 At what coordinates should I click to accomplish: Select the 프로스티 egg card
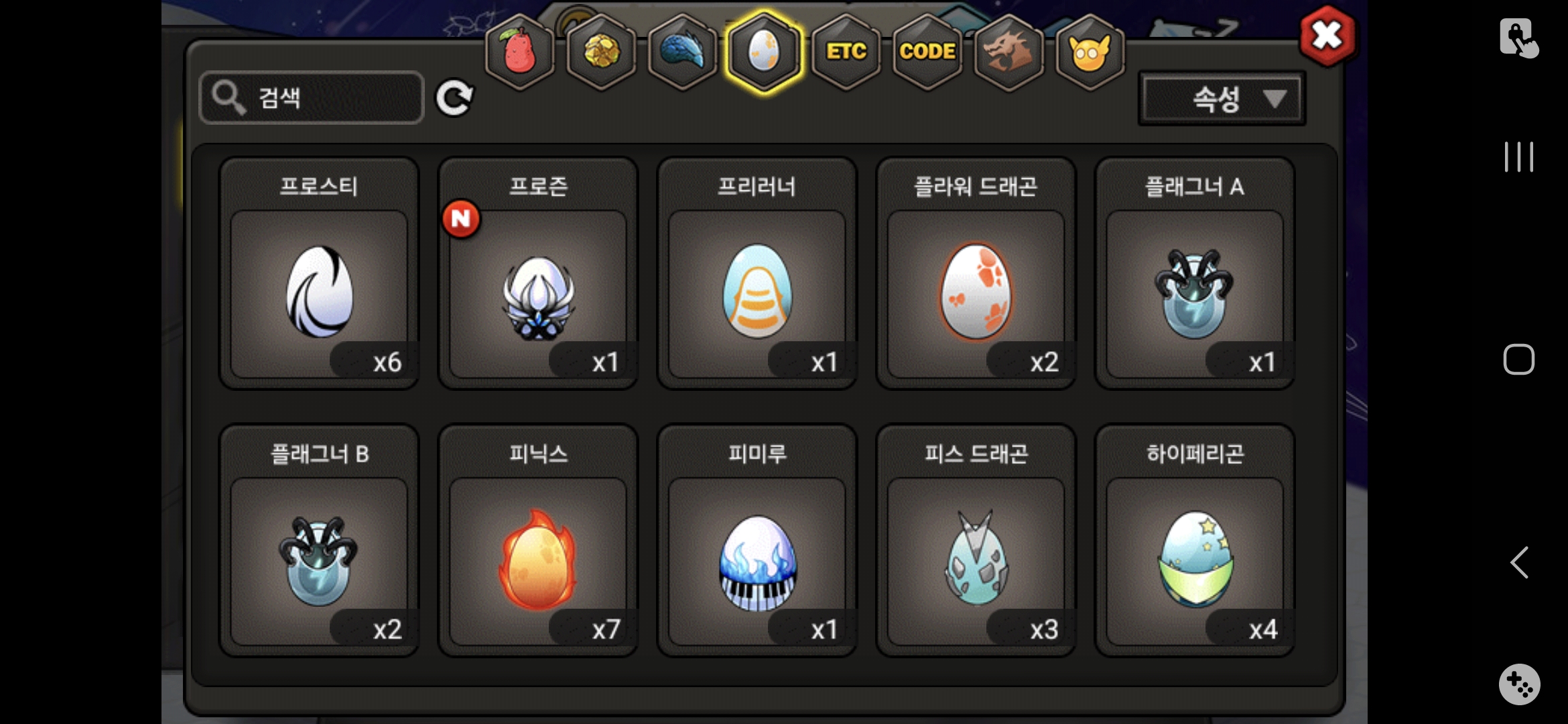319,274
